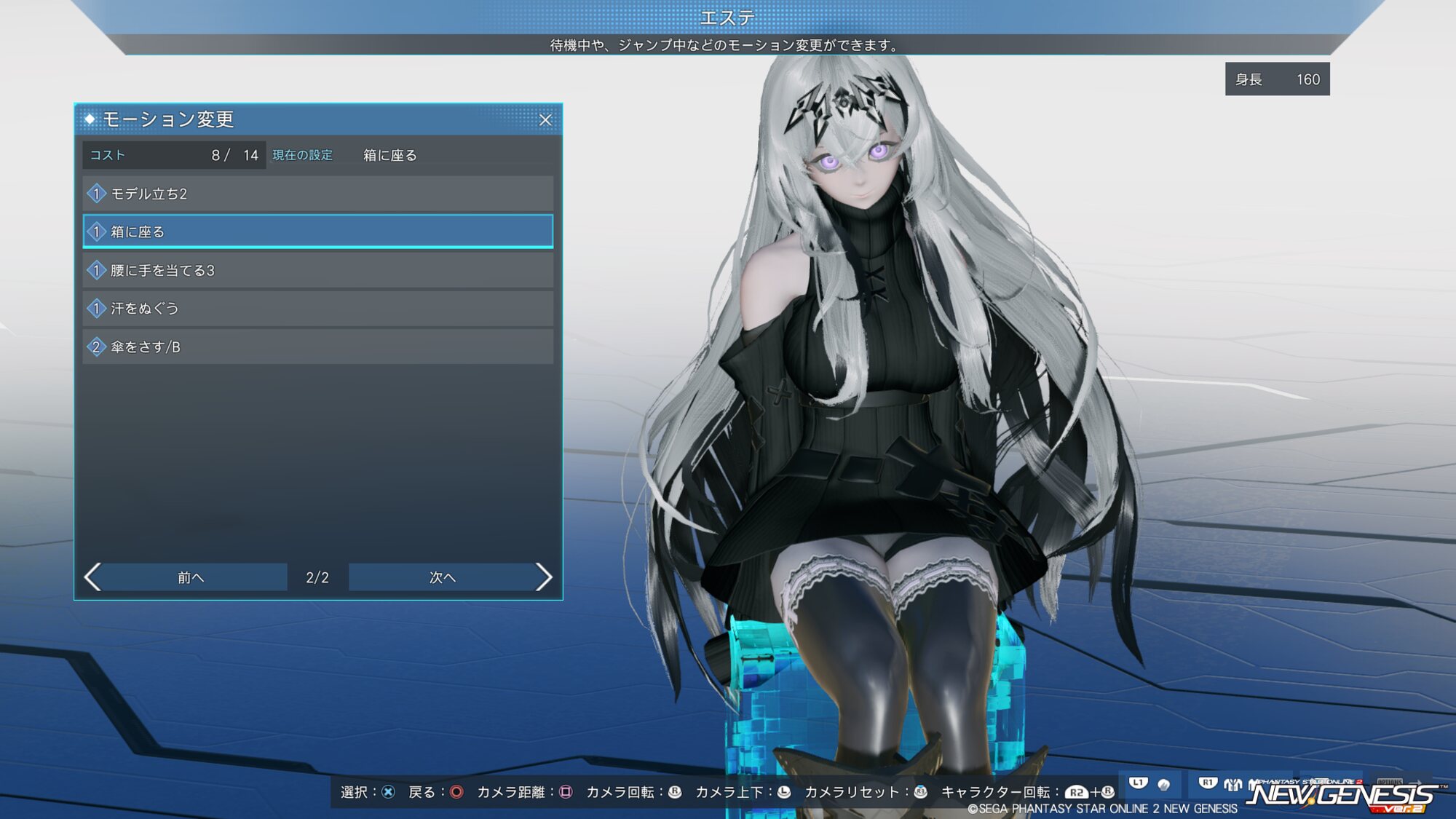
Task: Click the R3 camera reset icon
Action: pyautogui.click(x=921, y=792)
